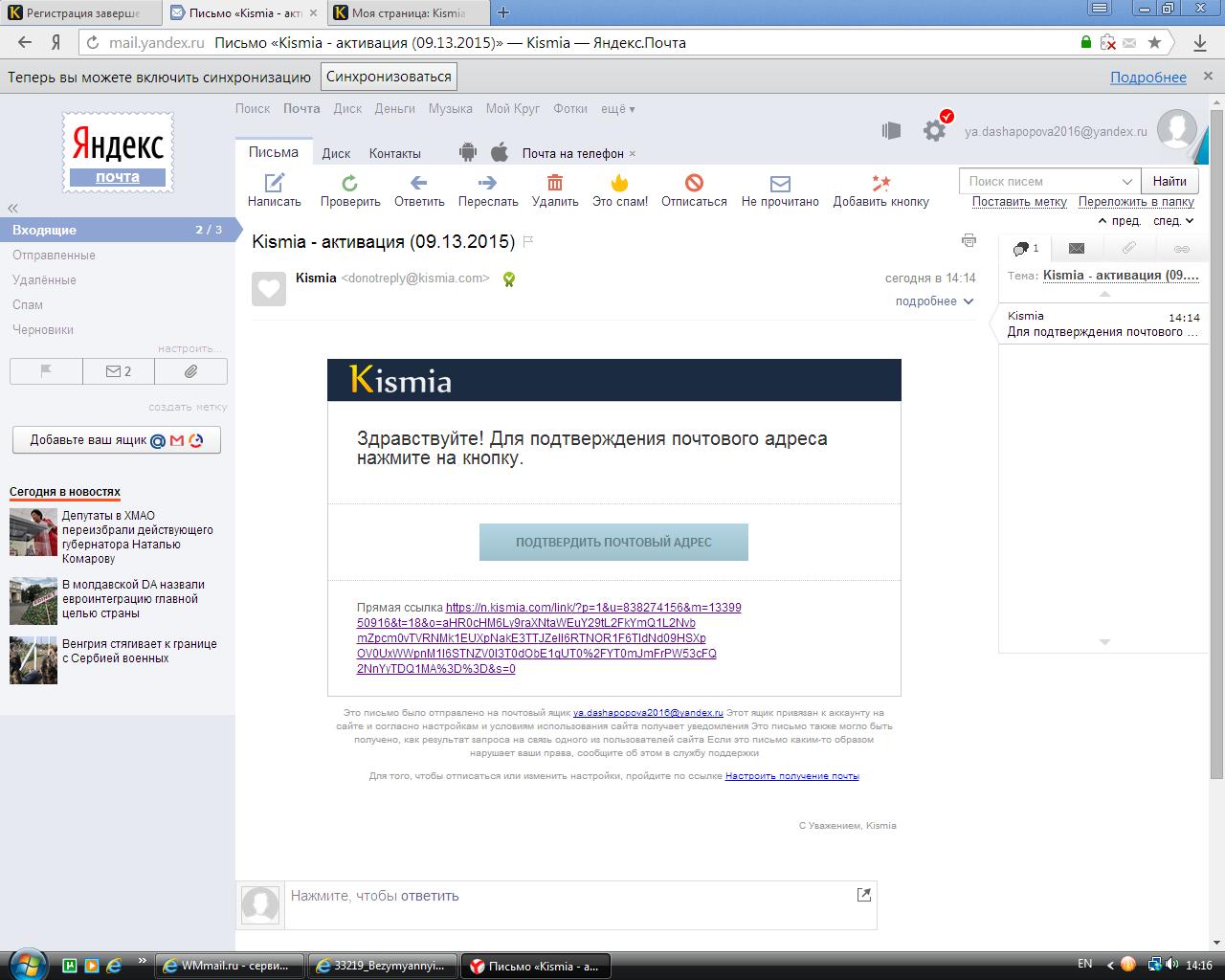Mark message with Это спам! icon

[x=619, y=182]
